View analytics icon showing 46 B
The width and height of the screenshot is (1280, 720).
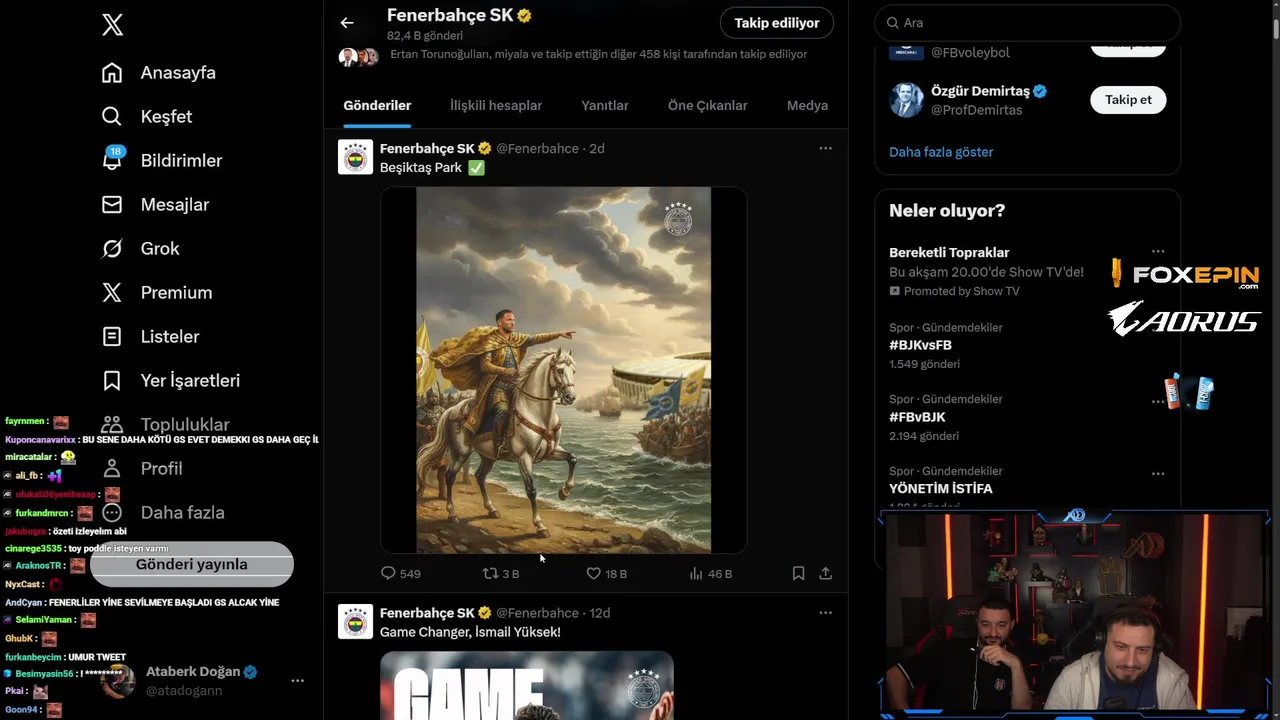696,573
